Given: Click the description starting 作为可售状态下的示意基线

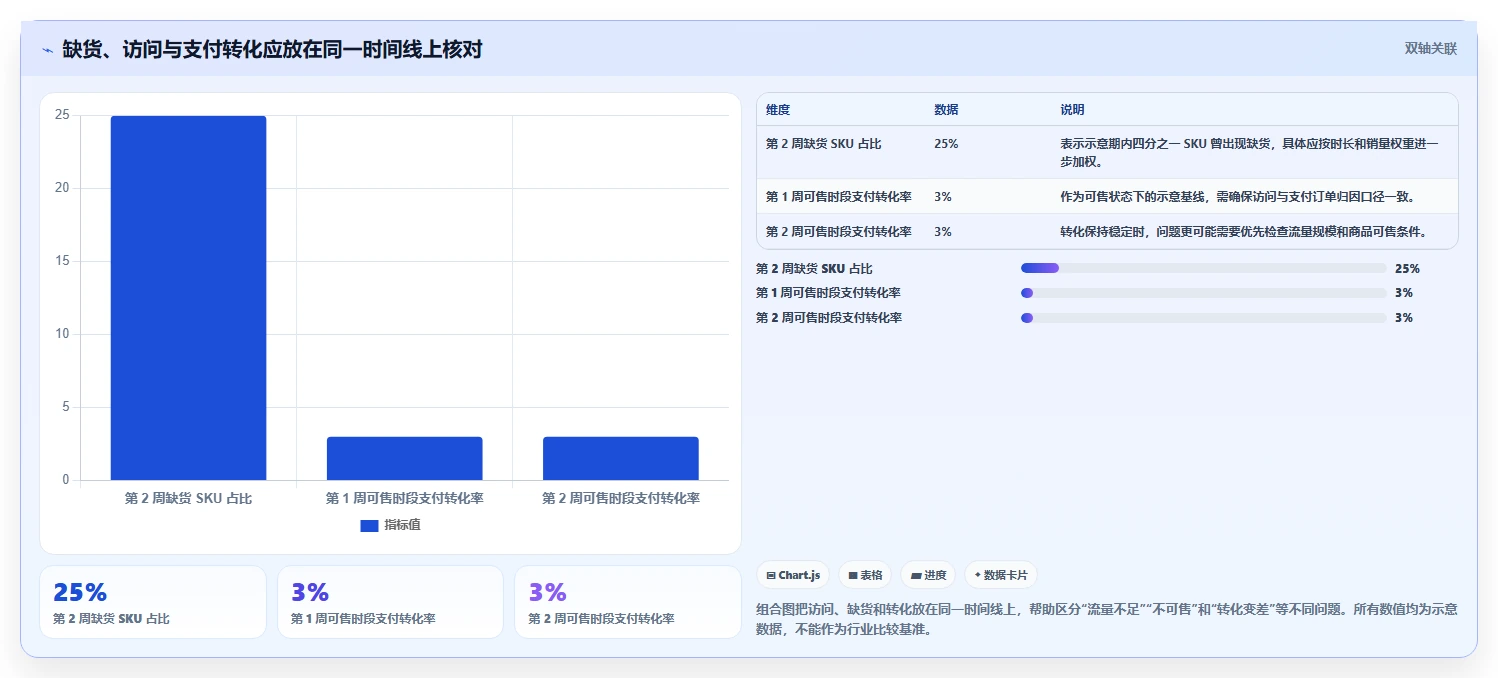Looking at the screenshot, I should pos(1237,196).
